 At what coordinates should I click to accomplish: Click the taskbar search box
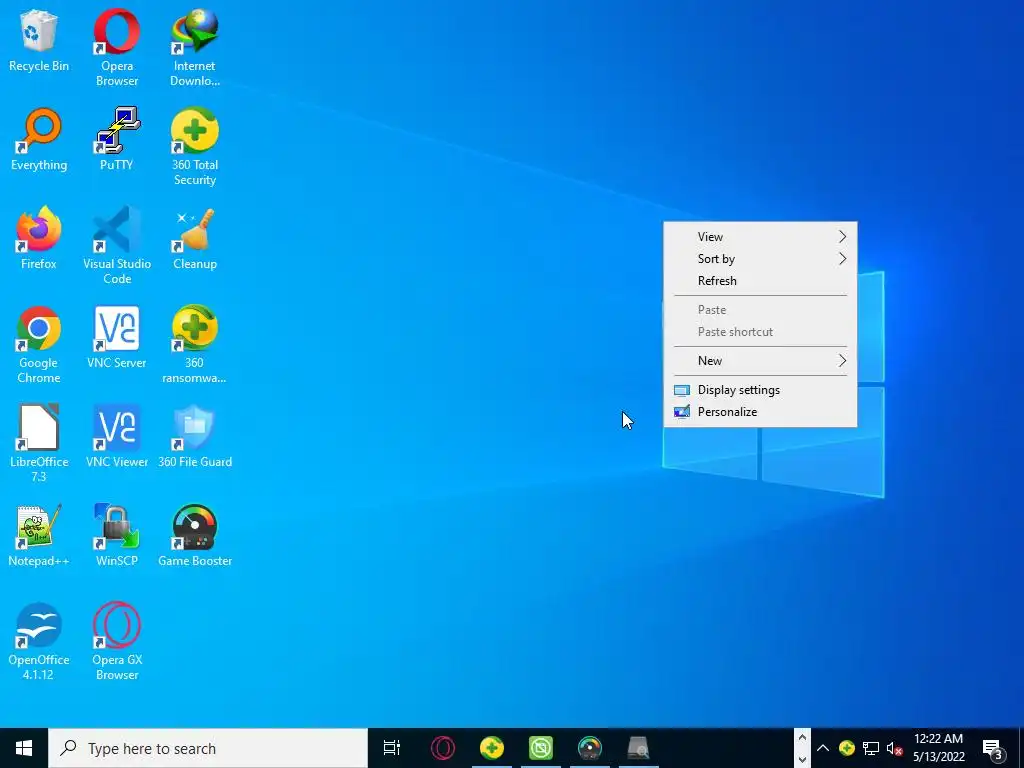point(208,748)
